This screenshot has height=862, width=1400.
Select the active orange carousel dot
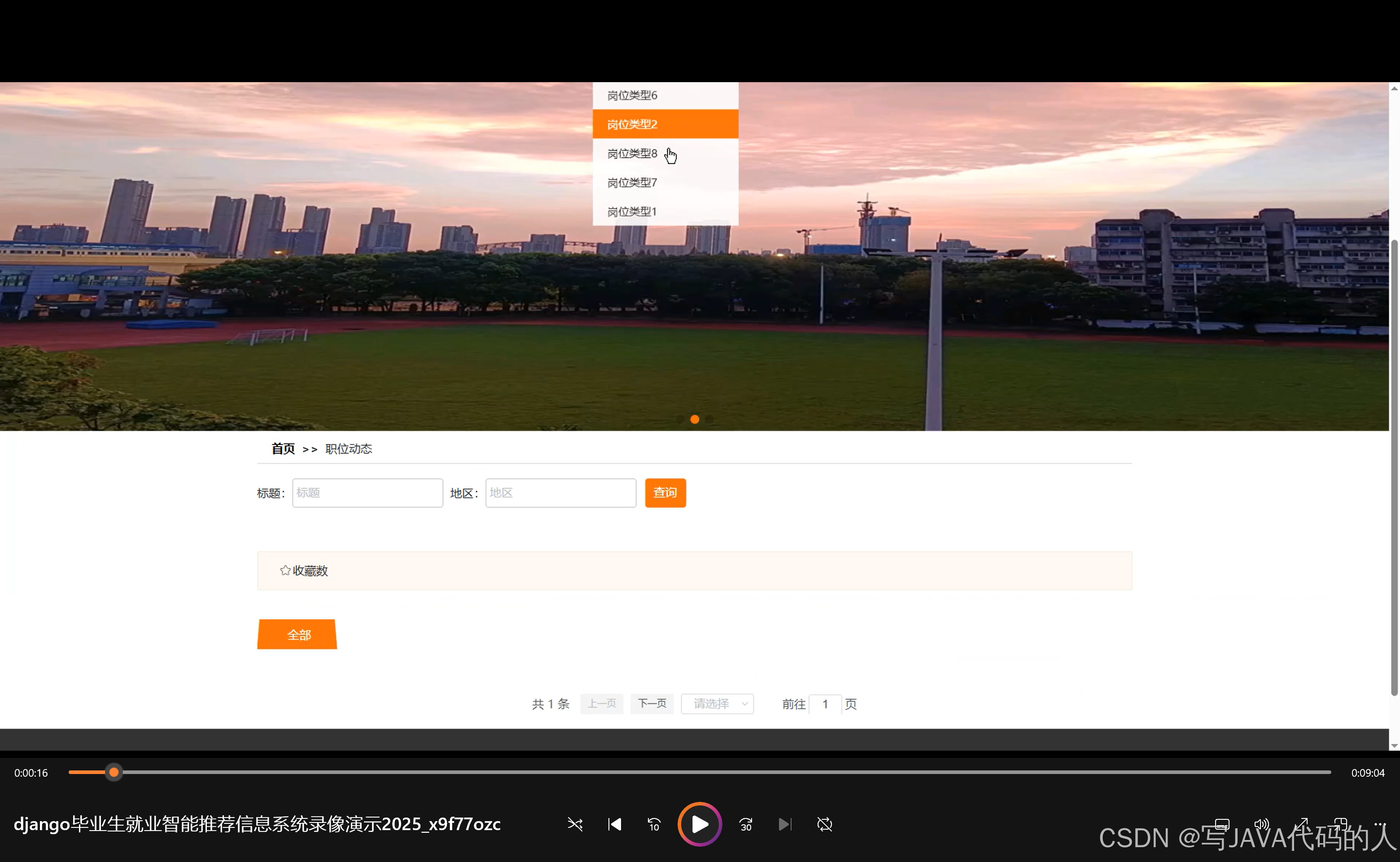[x=695, y=419]
